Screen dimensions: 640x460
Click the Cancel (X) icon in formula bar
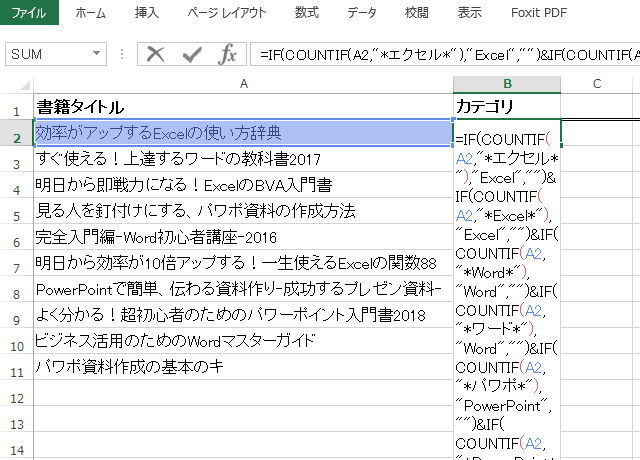[156, 54]
